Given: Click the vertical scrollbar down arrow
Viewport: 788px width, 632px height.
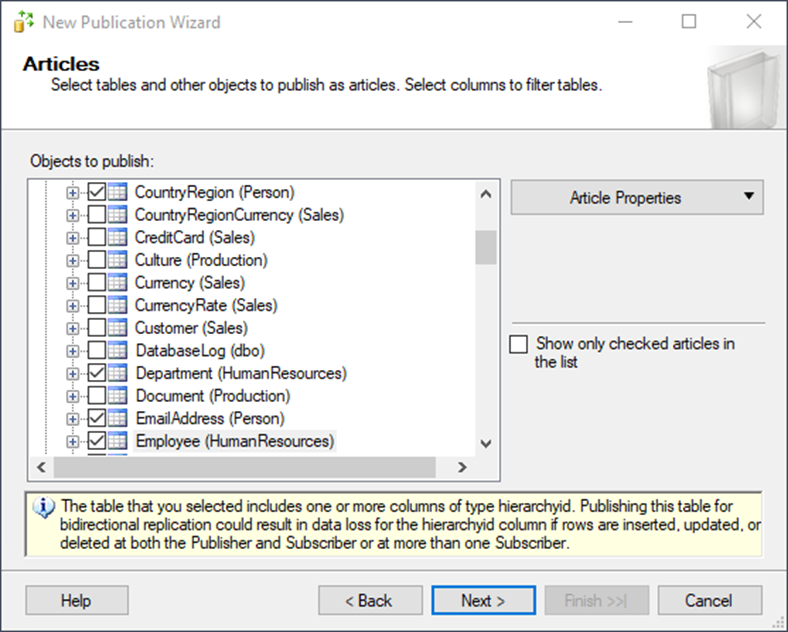Looking at the screenshot, I should click(x=486, y=444).
